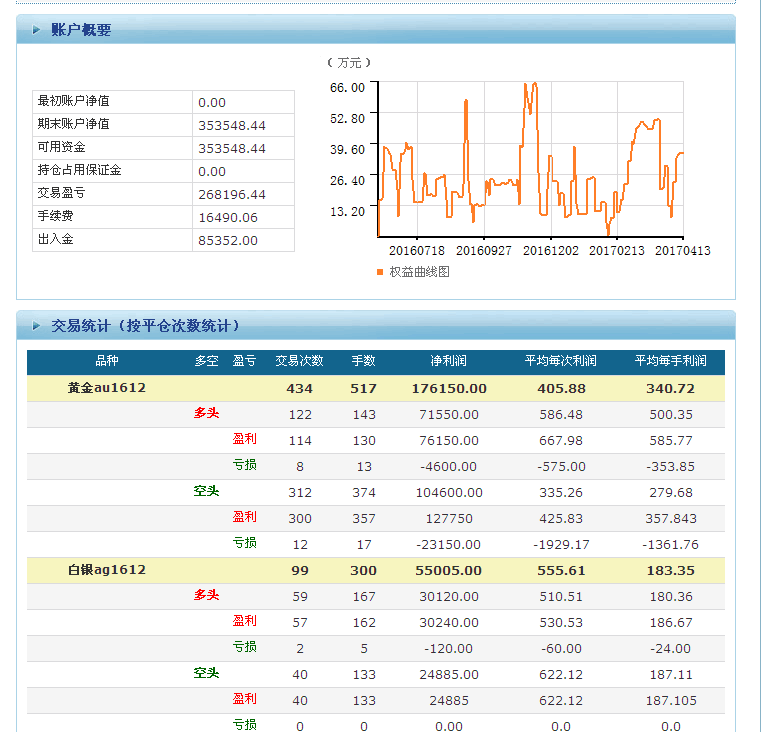Select the 白银ag1612 product row
This screenshot has width=784, height=732.
click(106, 570)
